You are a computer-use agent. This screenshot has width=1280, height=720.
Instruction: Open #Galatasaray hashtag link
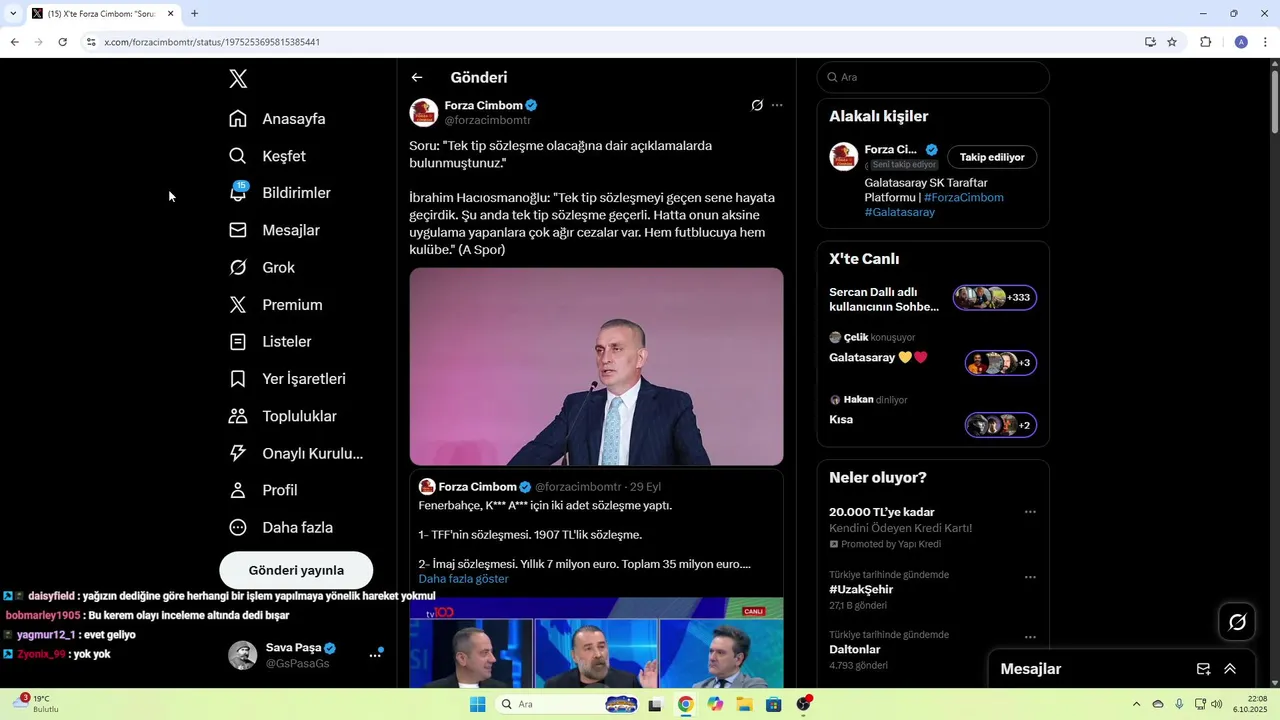click(900, 212)
